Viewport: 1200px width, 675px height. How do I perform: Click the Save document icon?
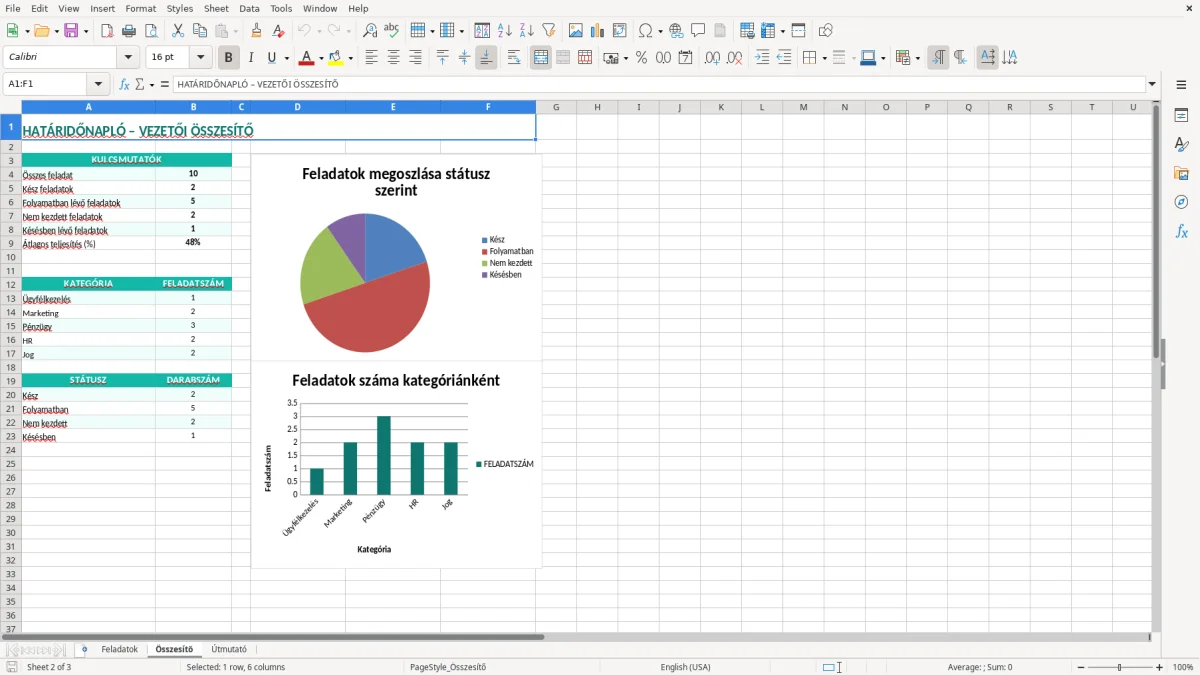tap(71, 31)
